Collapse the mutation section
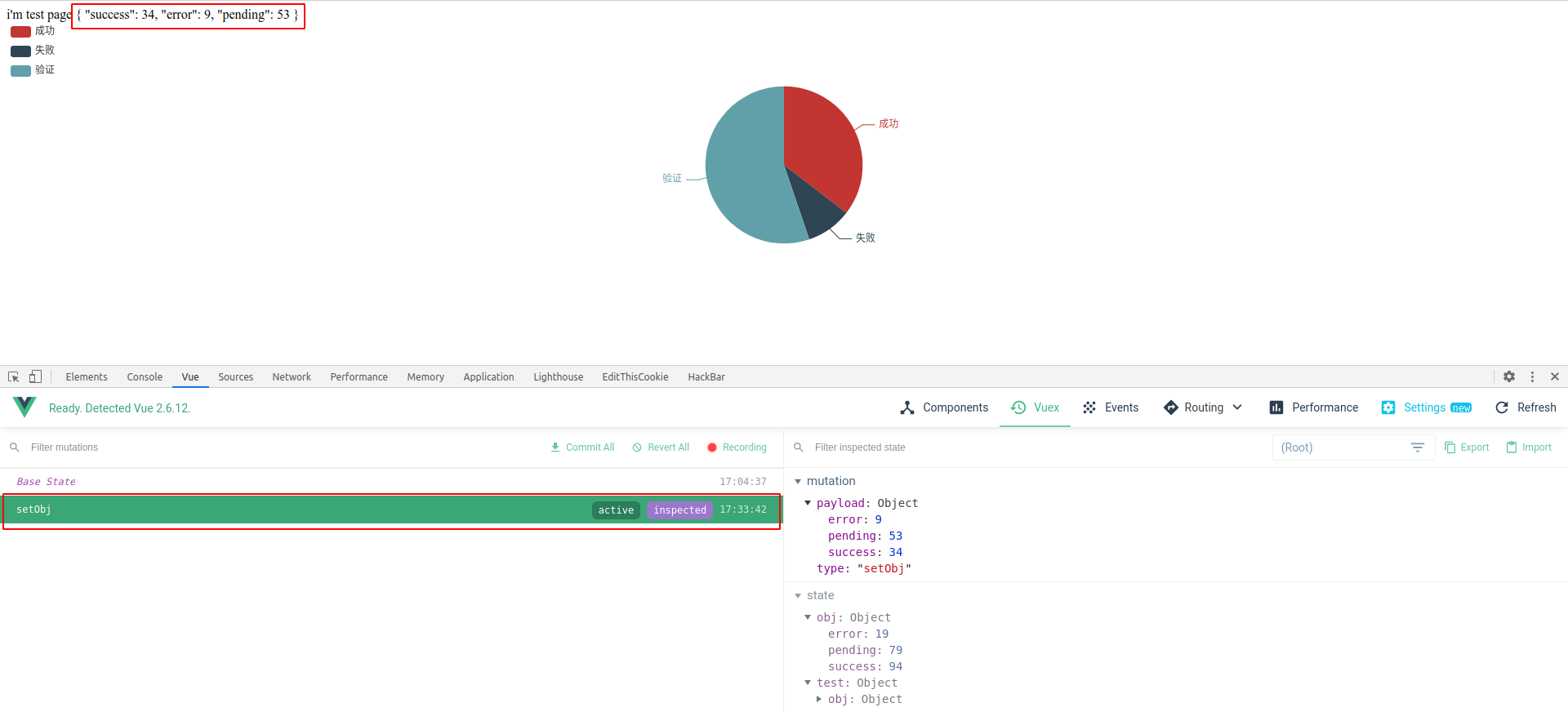This screenshot has width=1568, height=712. click(798, 482)
